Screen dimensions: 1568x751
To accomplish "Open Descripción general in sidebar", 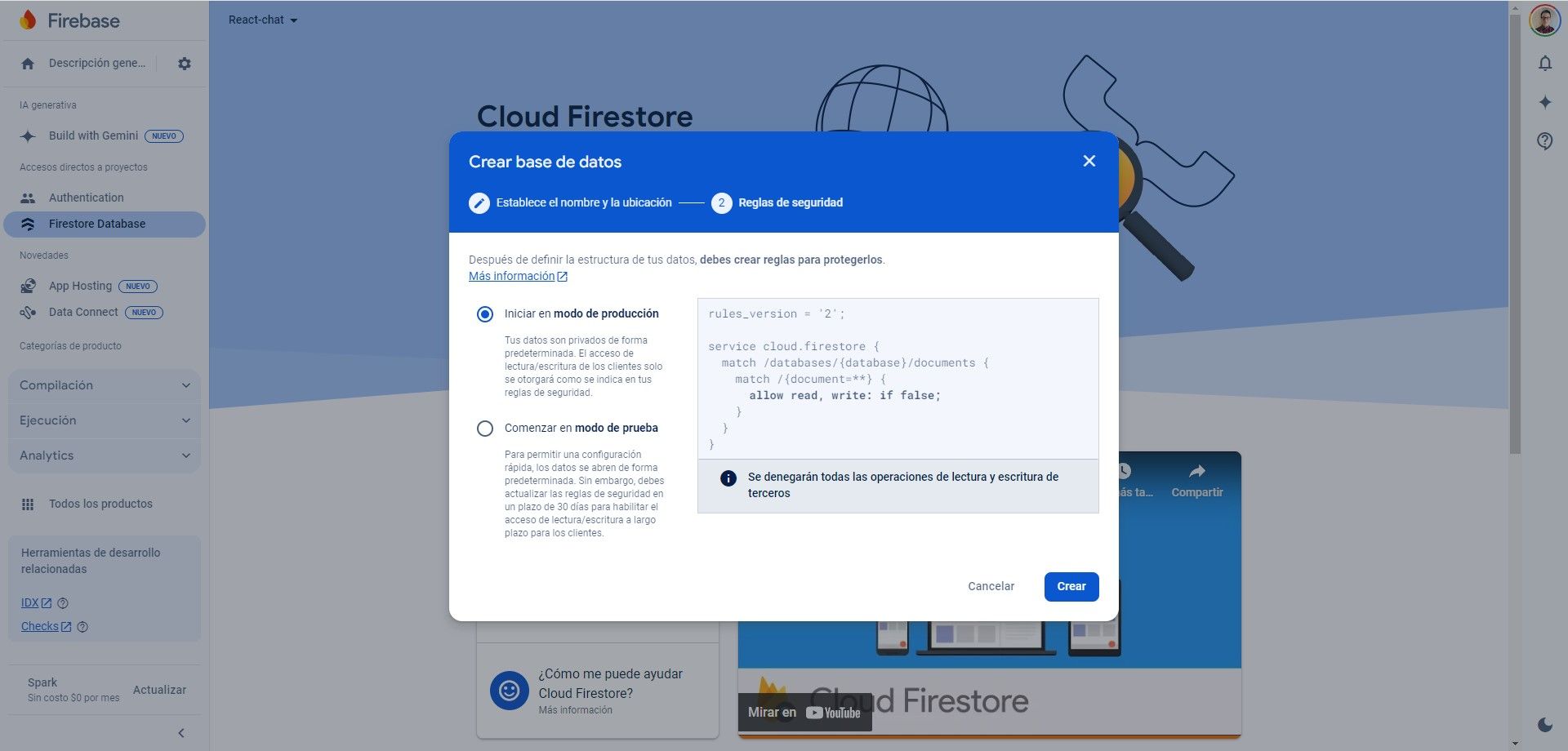I will pos(97,64).
